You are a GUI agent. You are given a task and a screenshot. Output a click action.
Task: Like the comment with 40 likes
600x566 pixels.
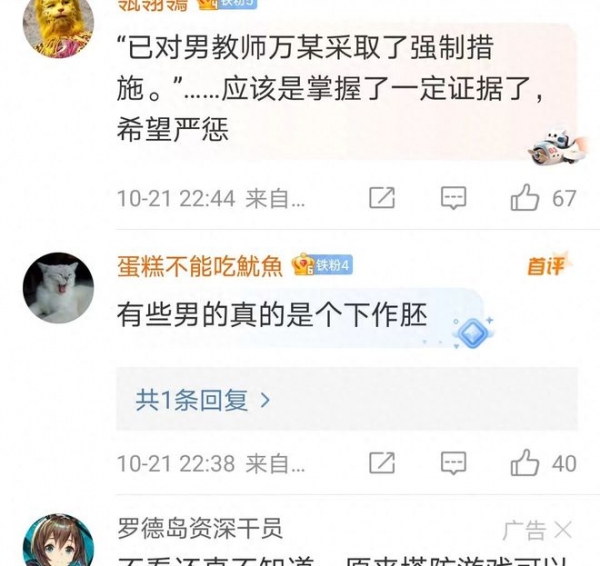(x=525, y=463)
